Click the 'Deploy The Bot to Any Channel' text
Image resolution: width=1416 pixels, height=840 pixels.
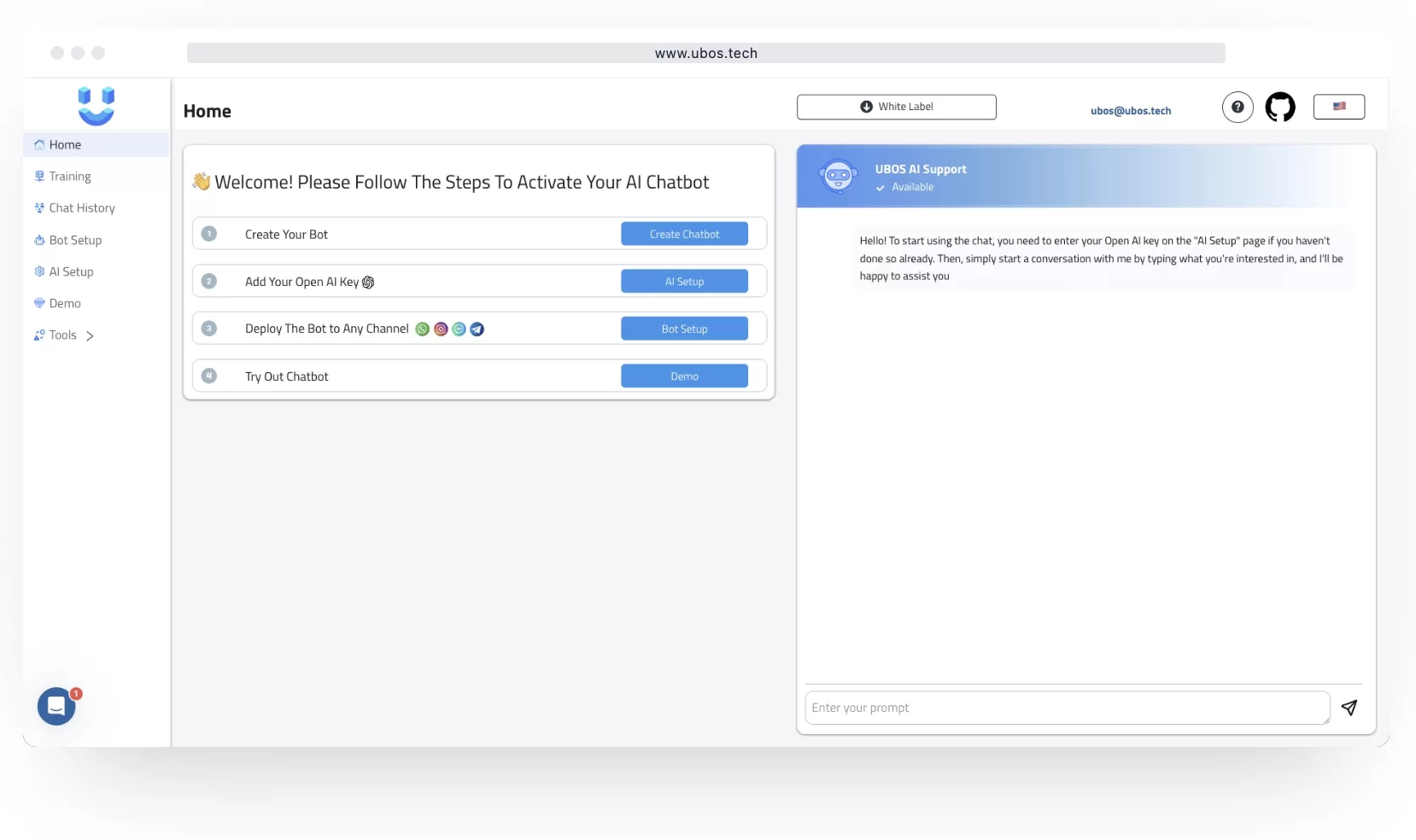coord(327,329)
